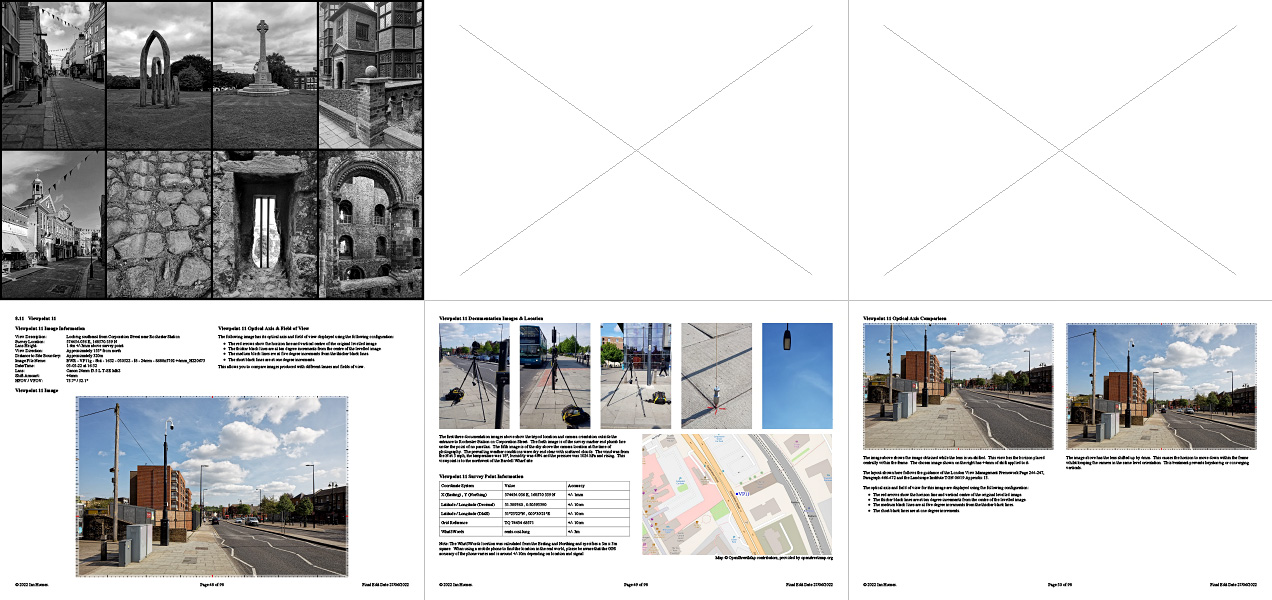Select the Celtic cross war memorial photo
Viewport: 1272px width, 600px height.
(264, 75)
